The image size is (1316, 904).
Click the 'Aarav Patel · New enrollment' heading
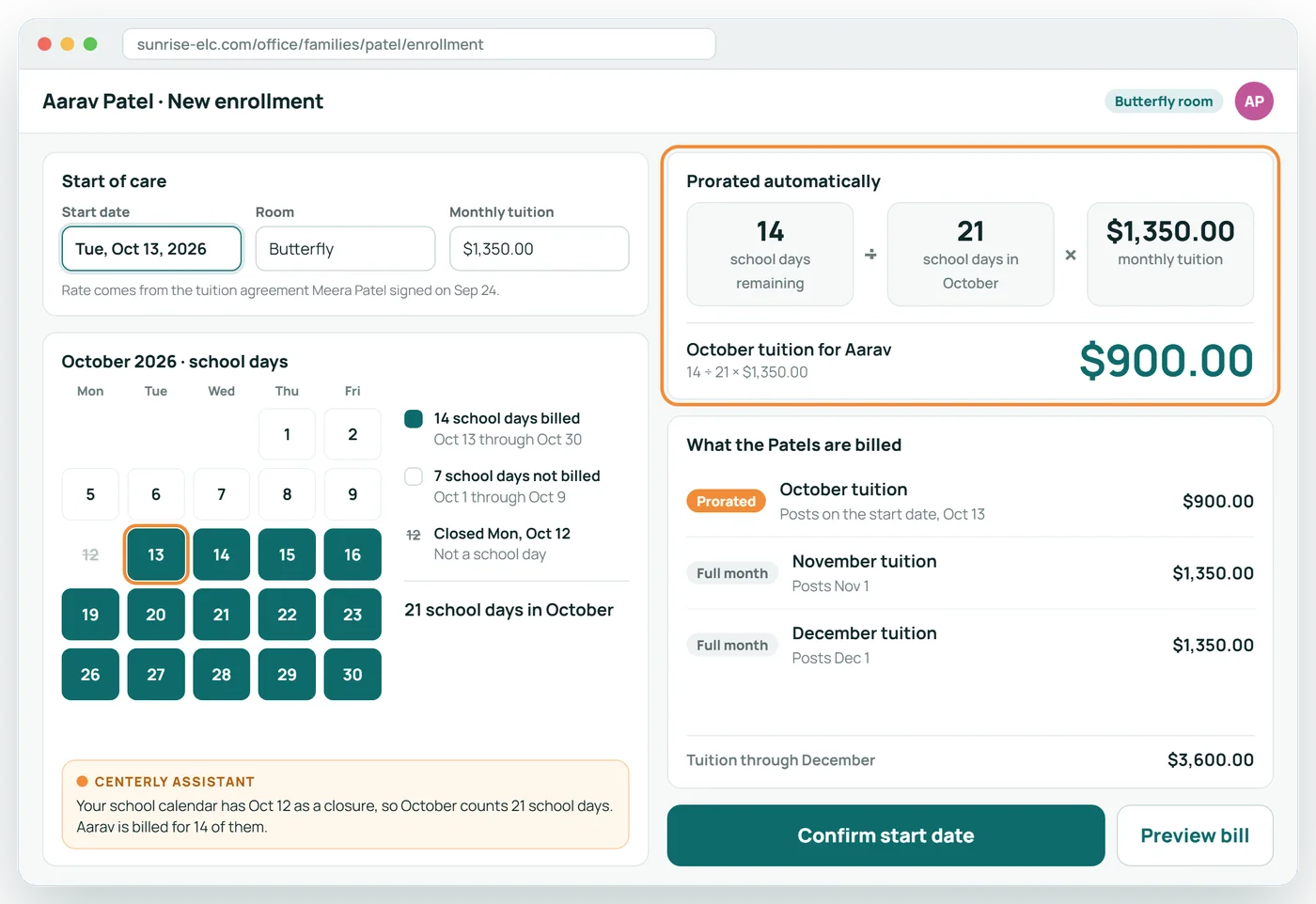click(183, 101)
